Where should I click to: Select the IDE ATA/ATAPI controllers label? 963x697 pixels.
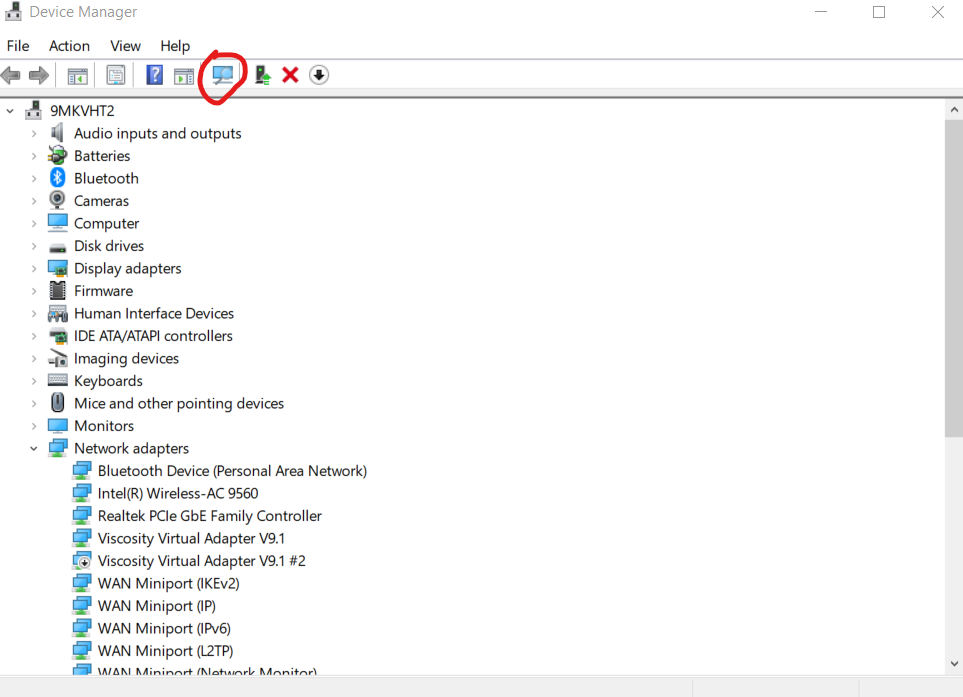(x=154, y=336)
